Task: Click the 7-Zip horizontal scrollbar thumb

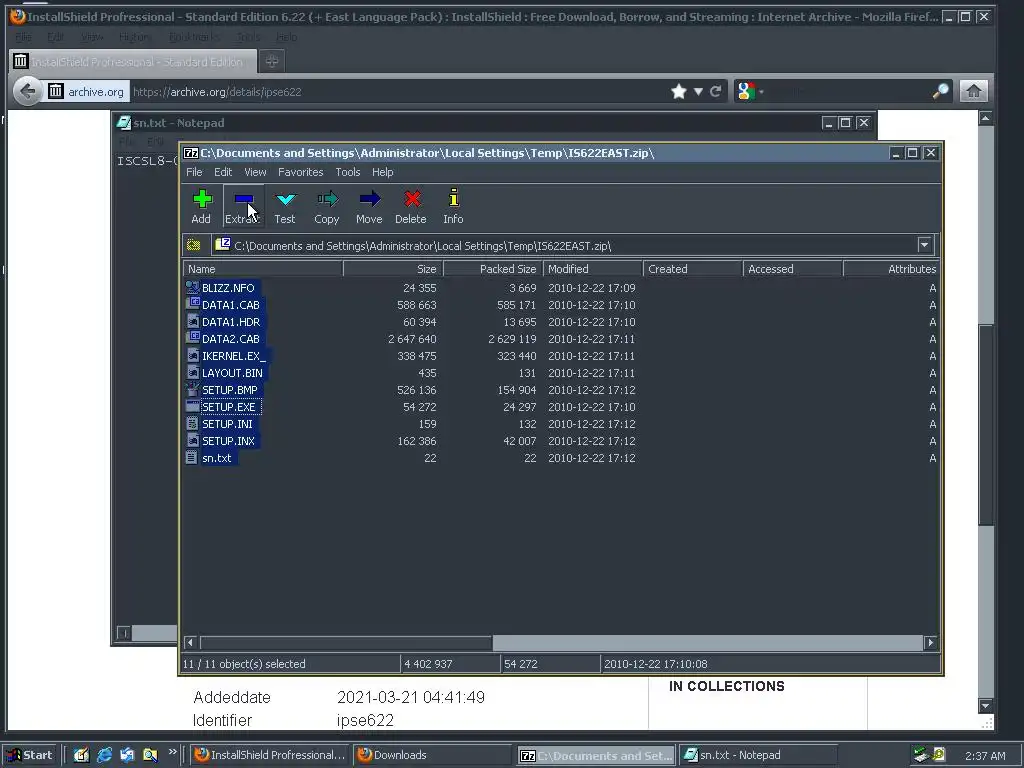Action: [x=346, y=643]
